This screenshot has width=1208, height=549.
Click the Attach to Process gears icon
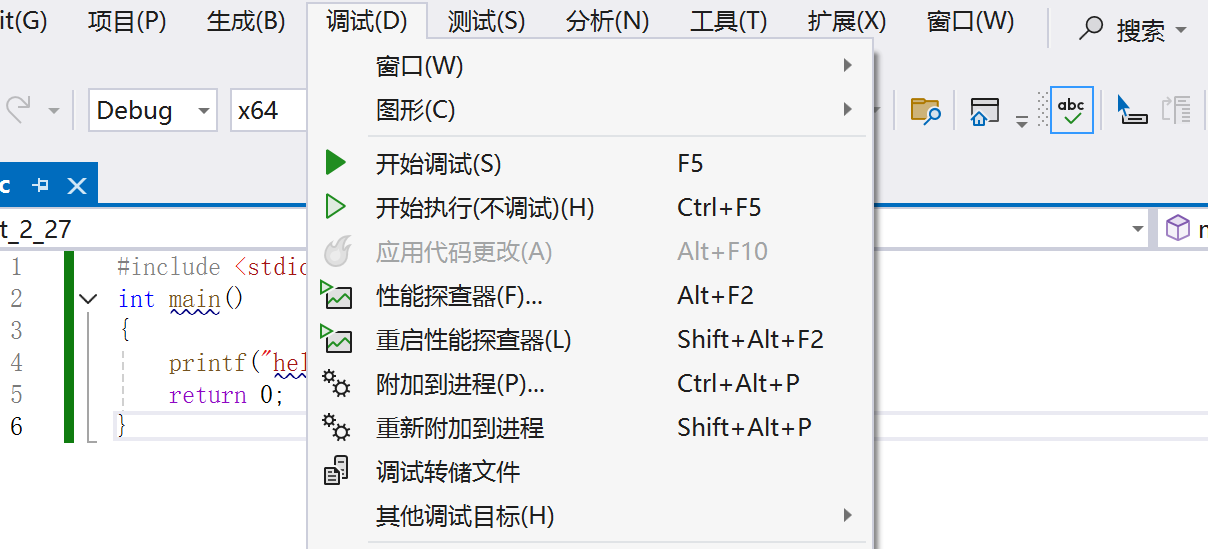tap(336, 384)
